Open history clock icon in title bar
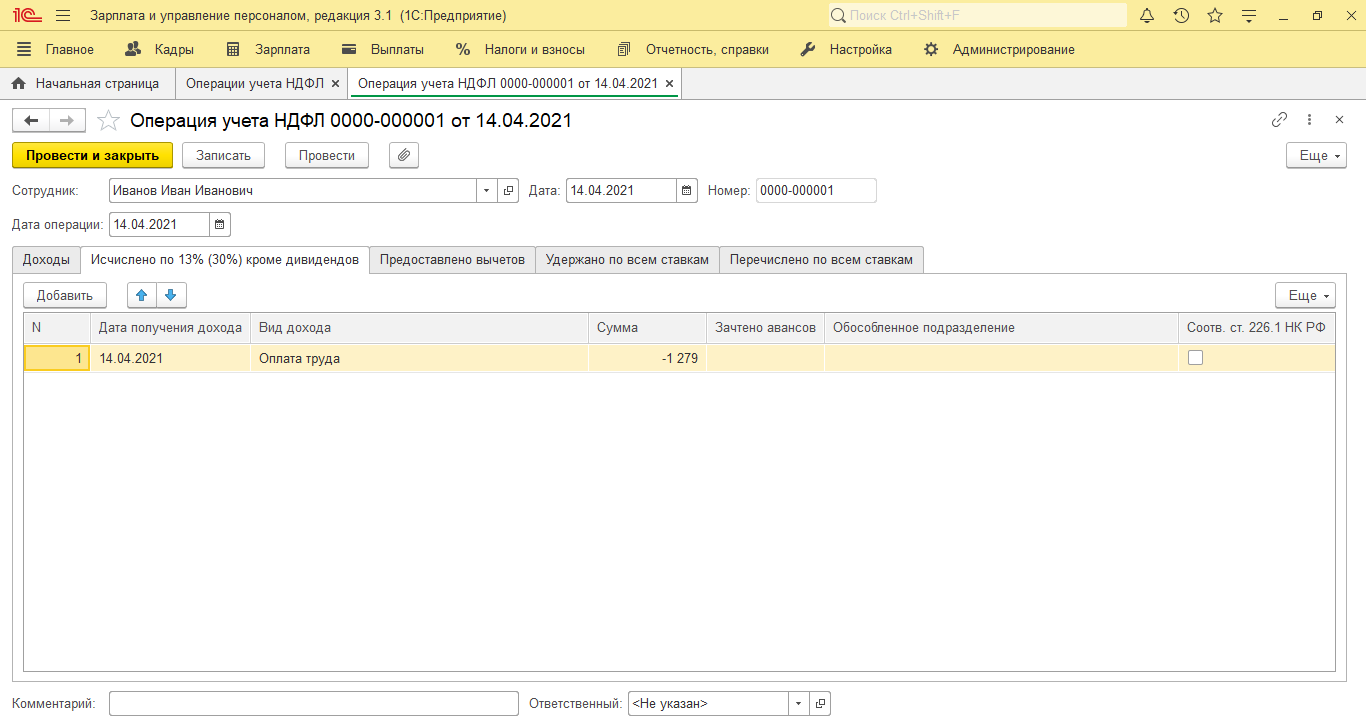This screenshot has height=722, width=1366. tap(1181, 16)
